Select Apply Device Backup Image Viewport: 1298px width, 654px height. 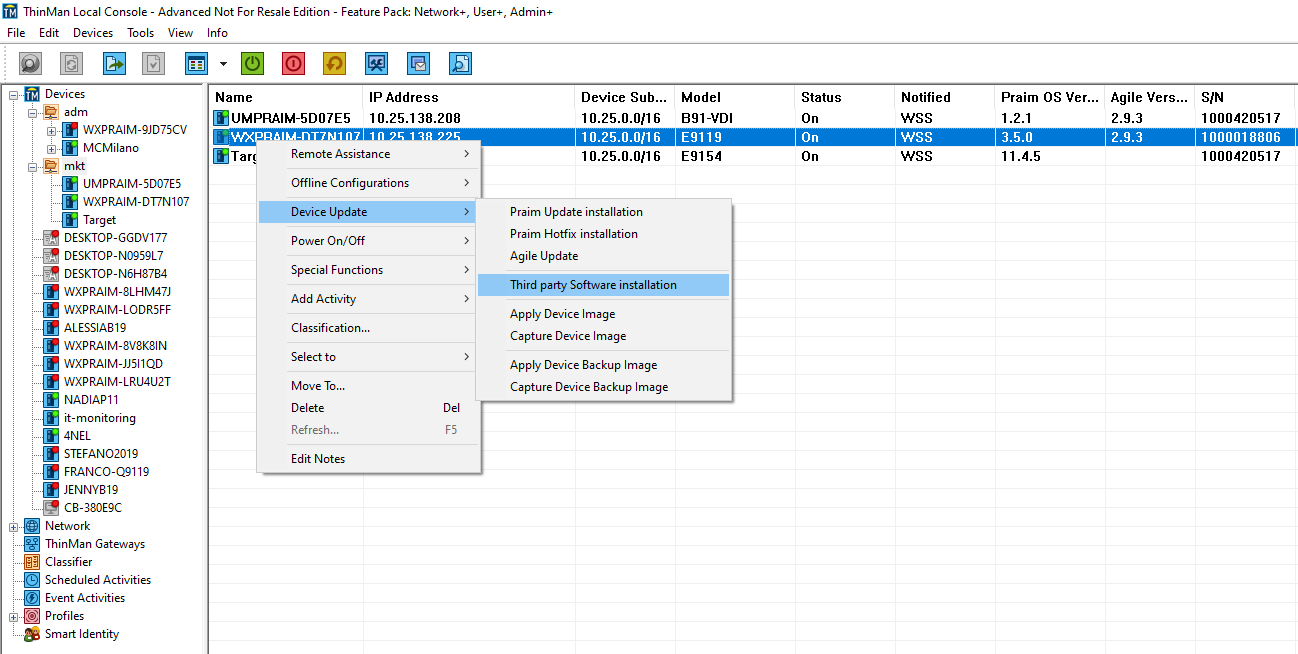click(x=604, y=365)
